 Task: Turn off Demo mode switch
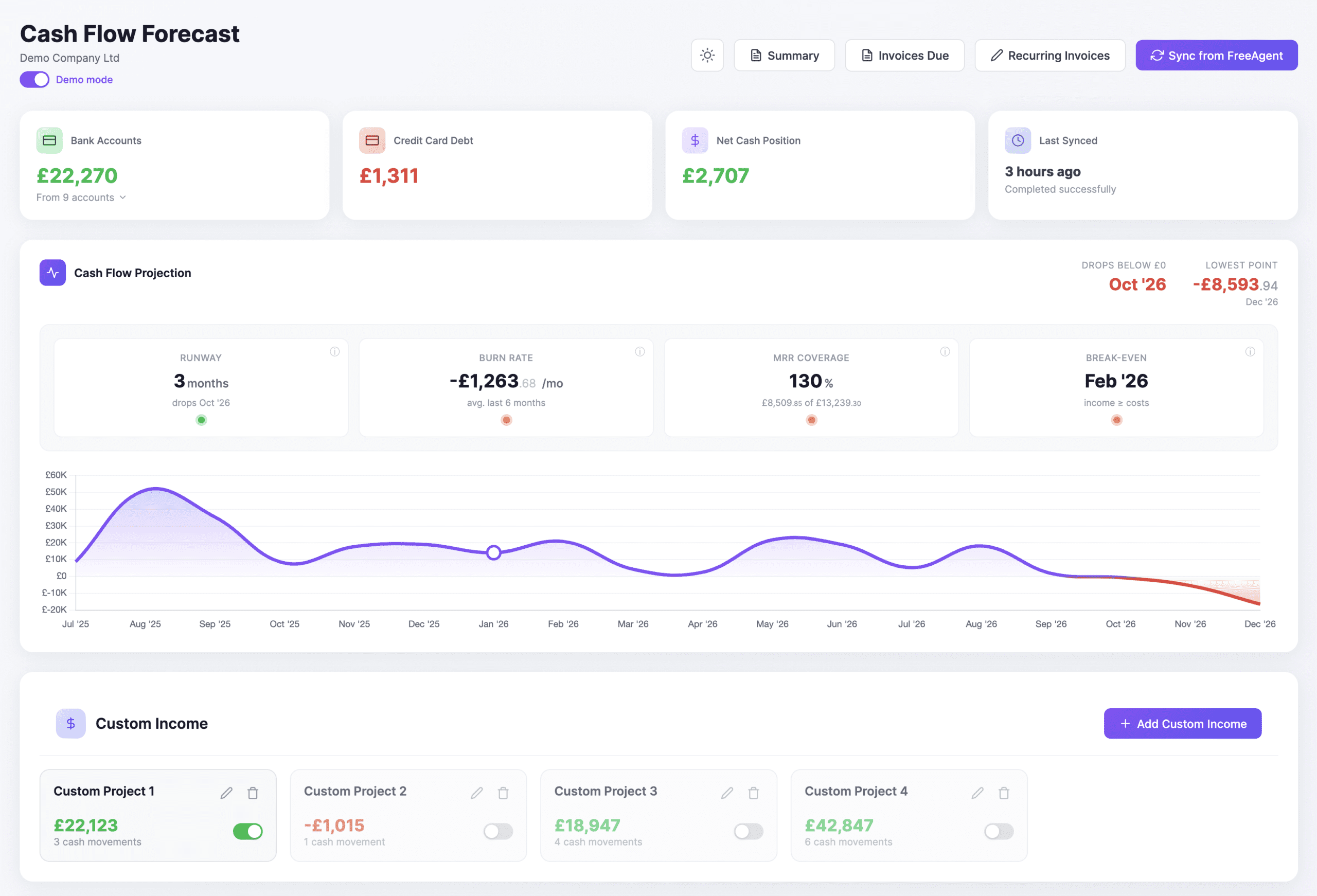click(x=34, y=79)
